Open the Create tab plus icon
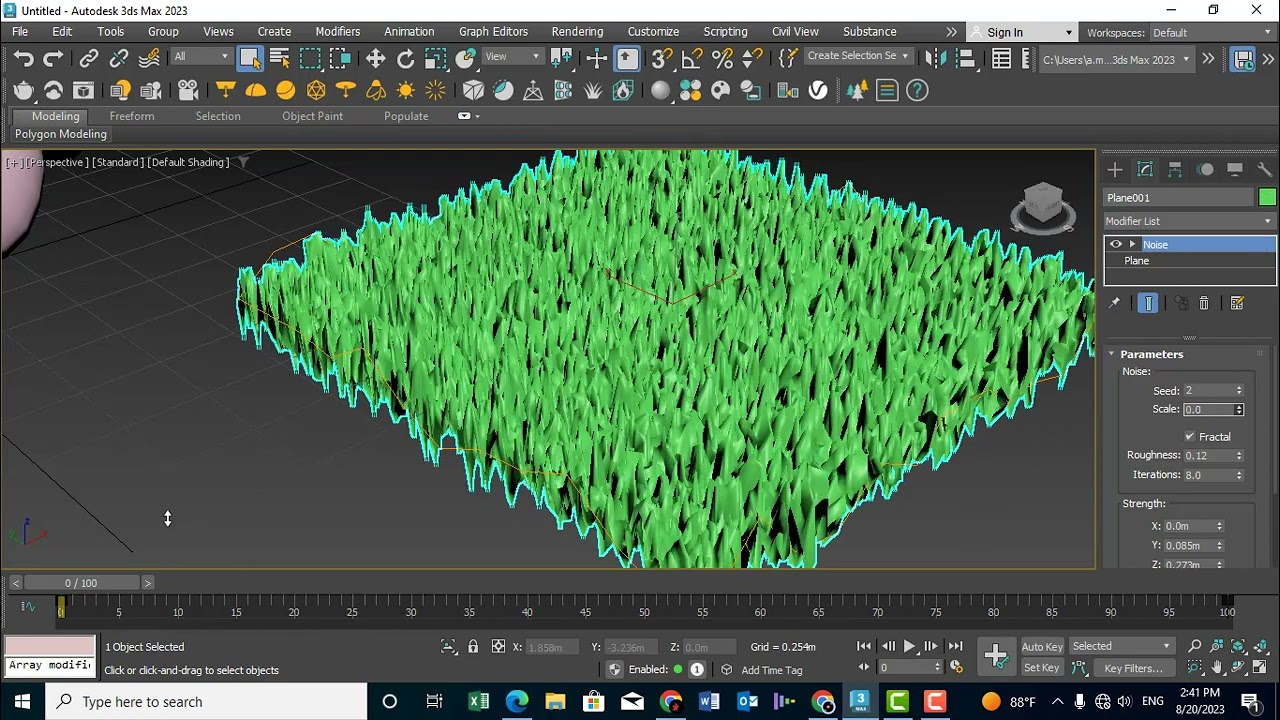The height and width of the screenshot is (720, 1280). [x=1115, y=170]
